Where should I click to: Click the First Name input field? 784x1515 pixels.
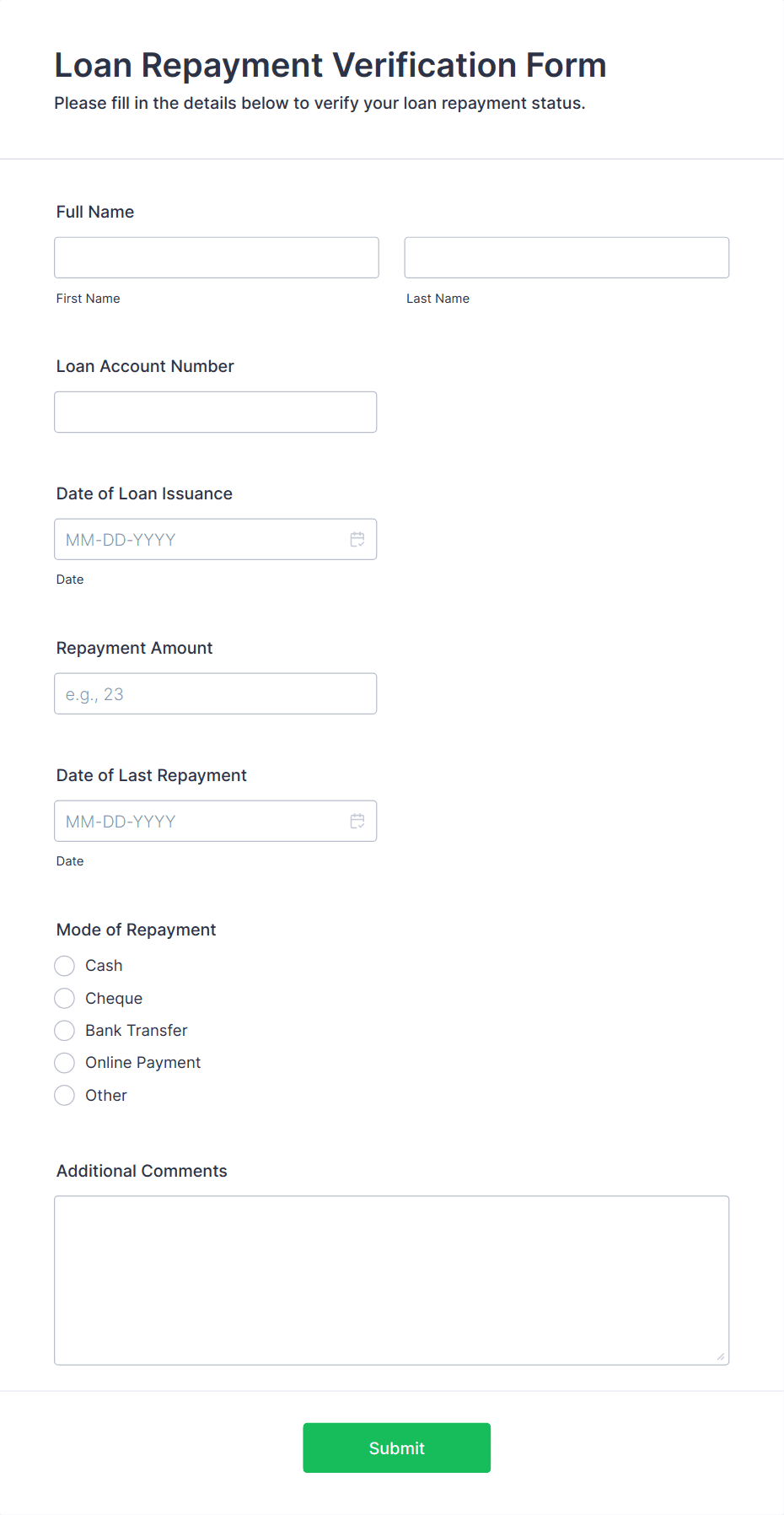pos(217,257)
